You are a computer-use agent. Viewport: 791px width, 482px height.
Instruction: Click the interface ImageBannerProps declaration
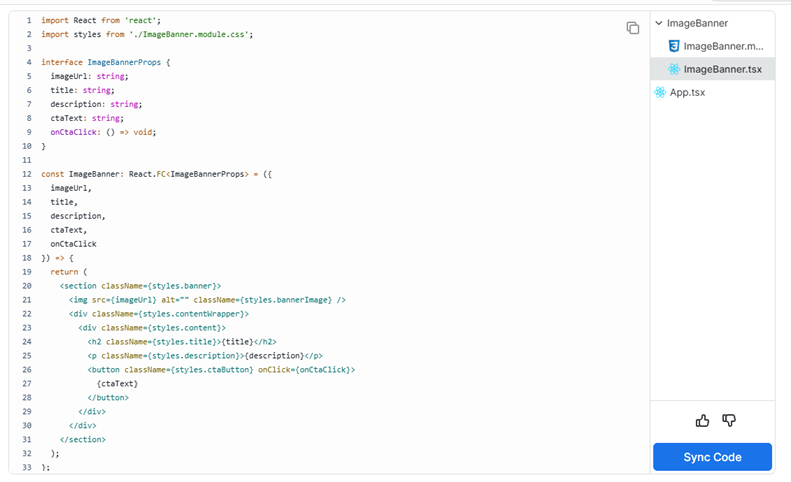pyautogui.click(x=106, y=62)
